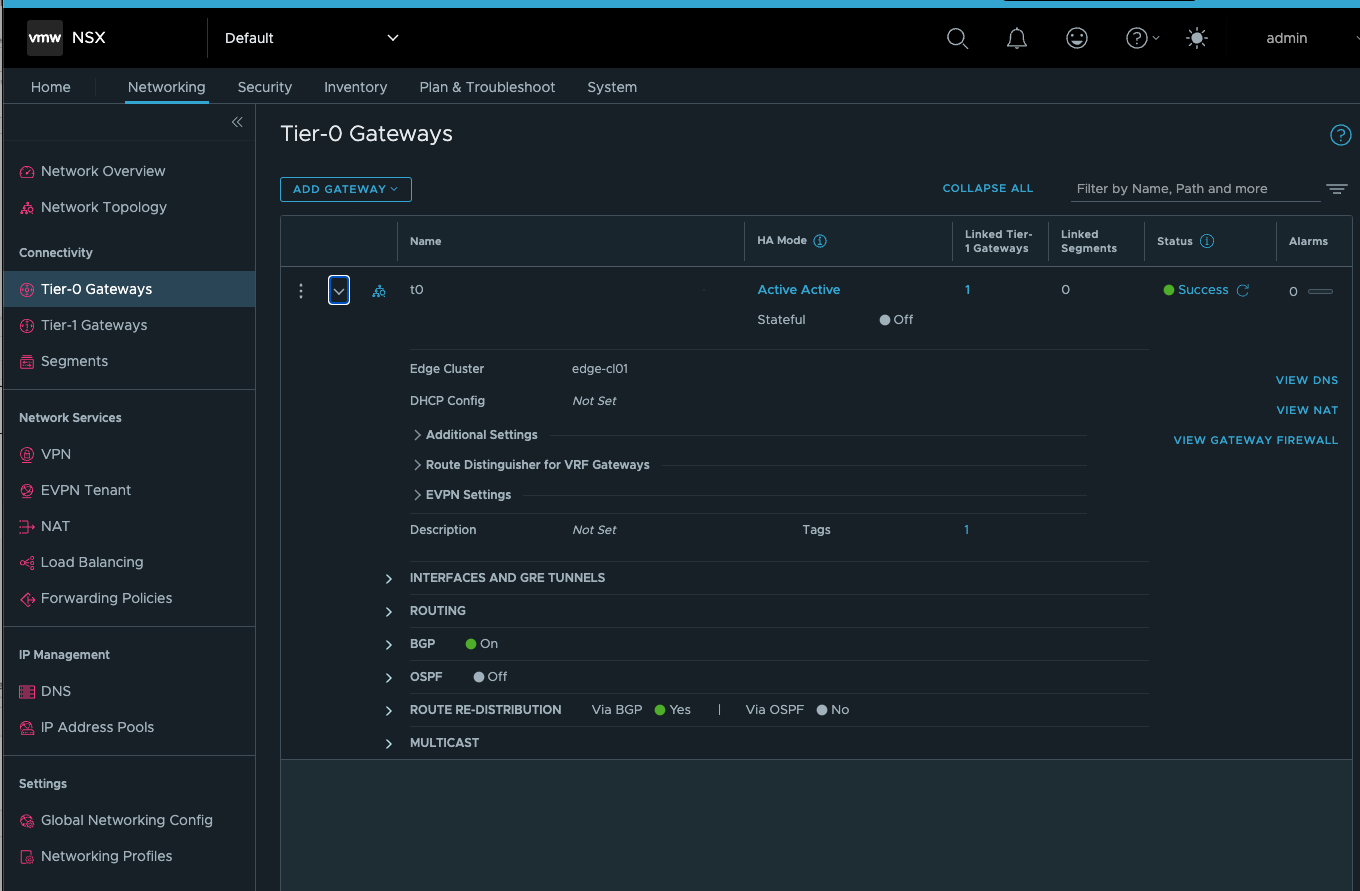Screen dimensions: 1360x891
Task: Click the Load Balancing icon
Action: click(27, 563)
